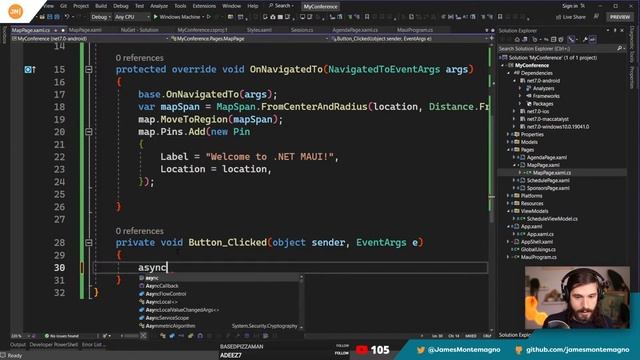Click the Live Share button
The image size is (640, 360).
pos(571,17)
